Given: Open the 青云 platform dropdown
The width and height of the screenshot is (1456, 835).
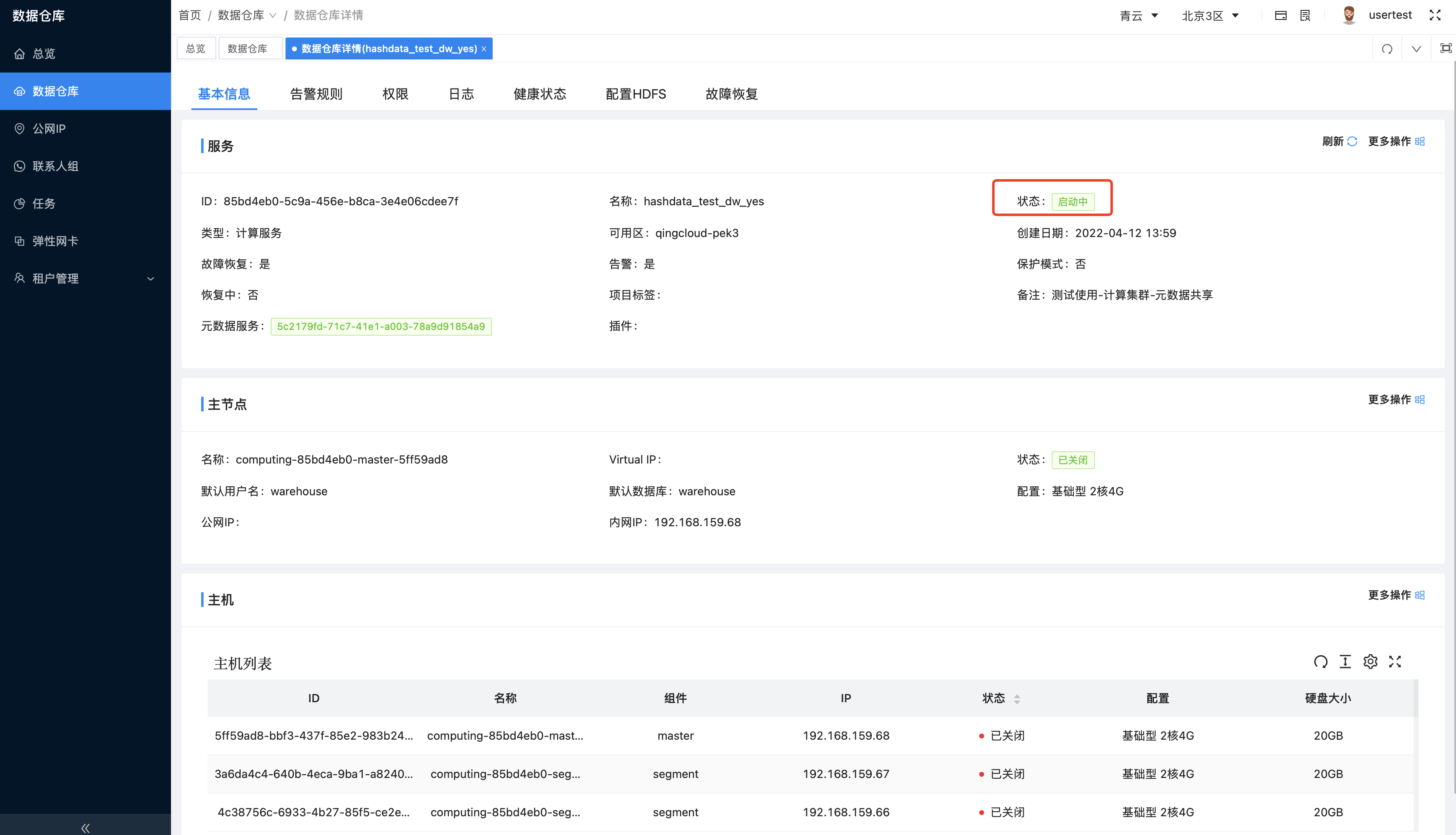Looking at the screenshot, I should click(1139, 15).
